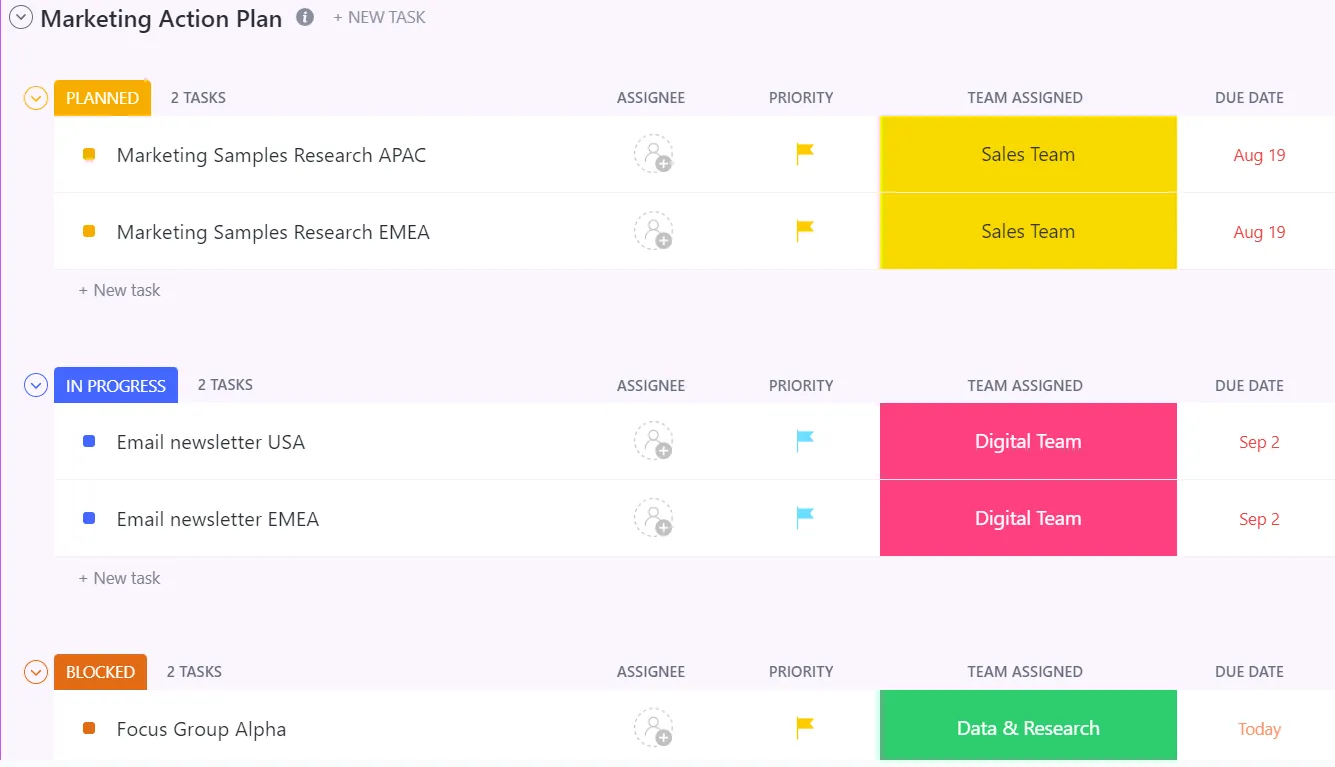Edit Aug 19 due date of APAC task

1259,155
